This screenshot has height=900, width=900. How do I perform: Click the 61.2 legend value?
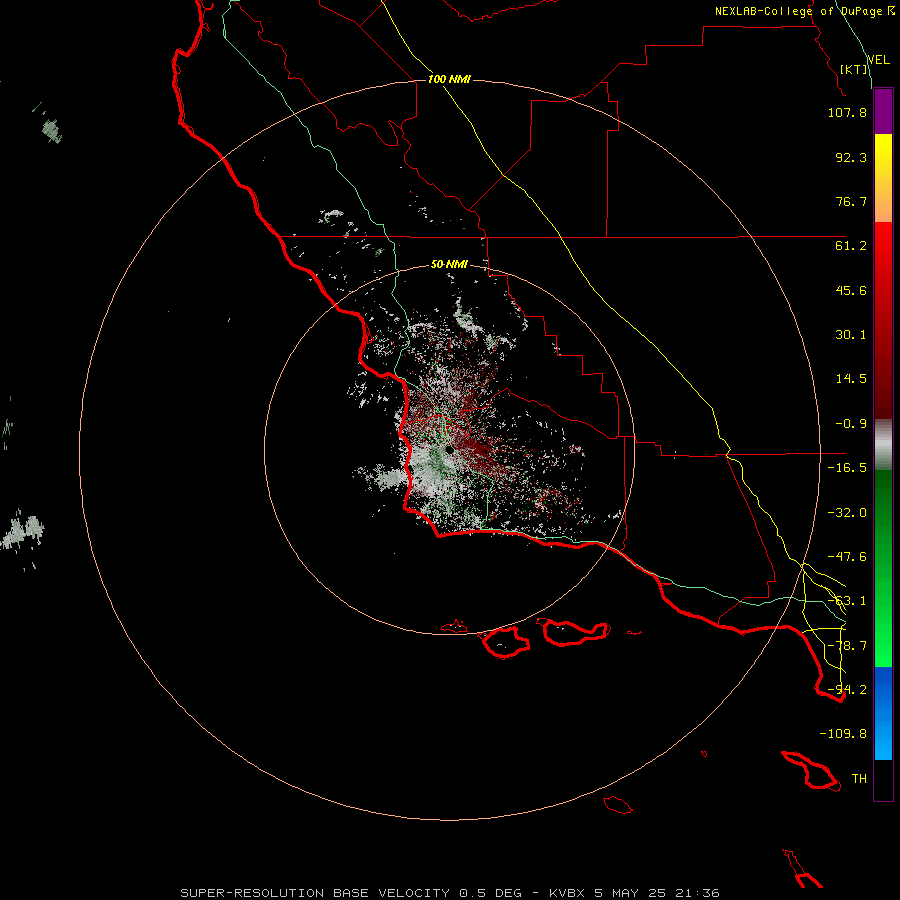coord(851,246)
